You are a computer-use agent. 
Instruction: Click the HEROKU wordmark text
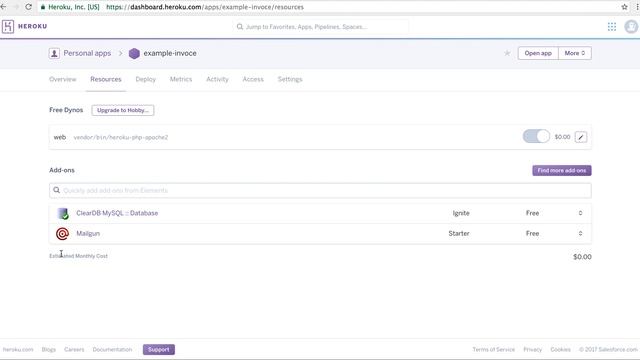(33, 26)
